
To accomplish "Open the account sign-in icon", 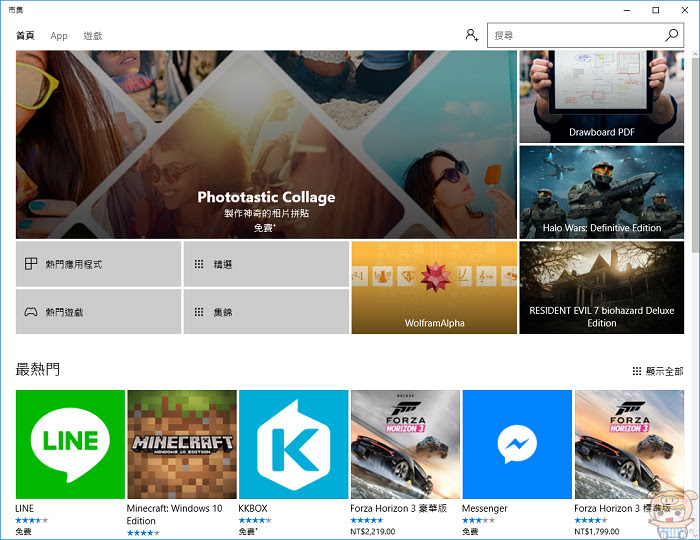I will 471,35.
